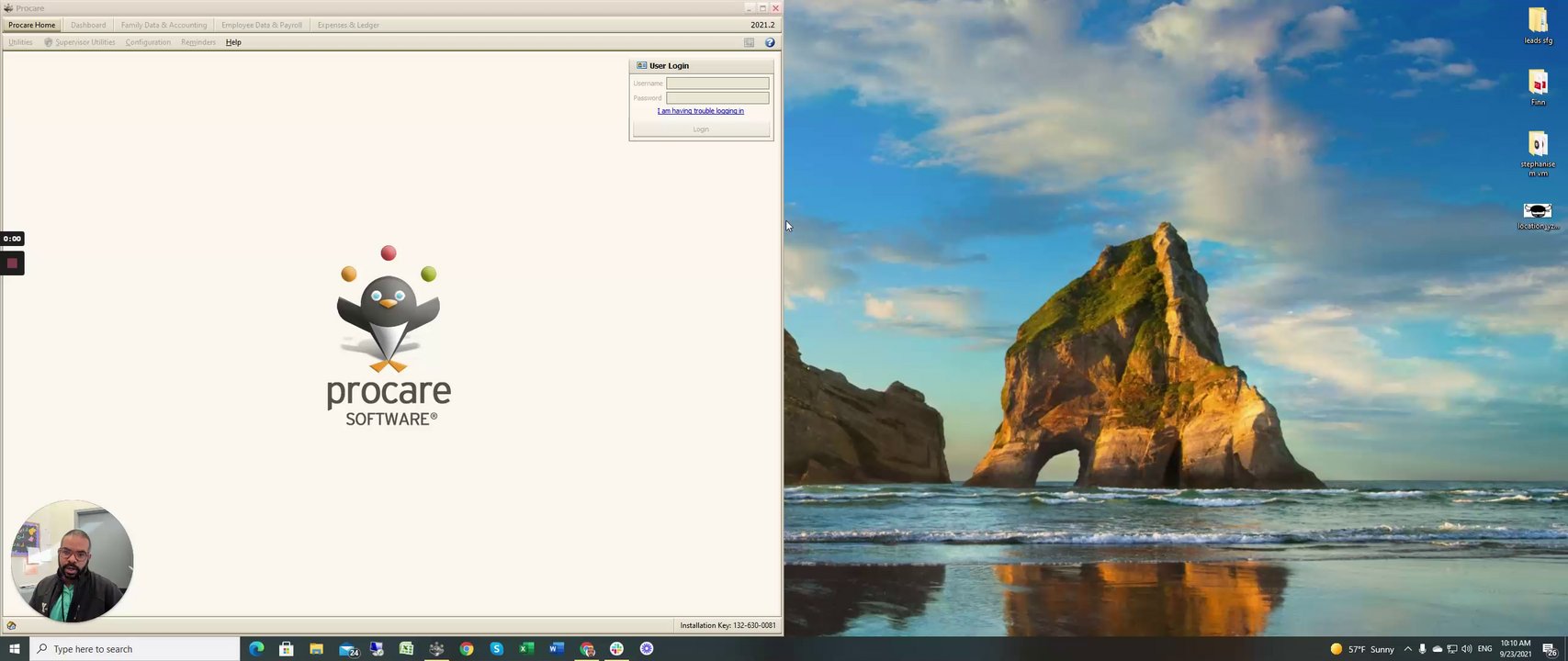This screenshot has height=661, width=1568.
Task: Open the weather widget showing 57°F Sunny
Action: tap(1362, 649)
